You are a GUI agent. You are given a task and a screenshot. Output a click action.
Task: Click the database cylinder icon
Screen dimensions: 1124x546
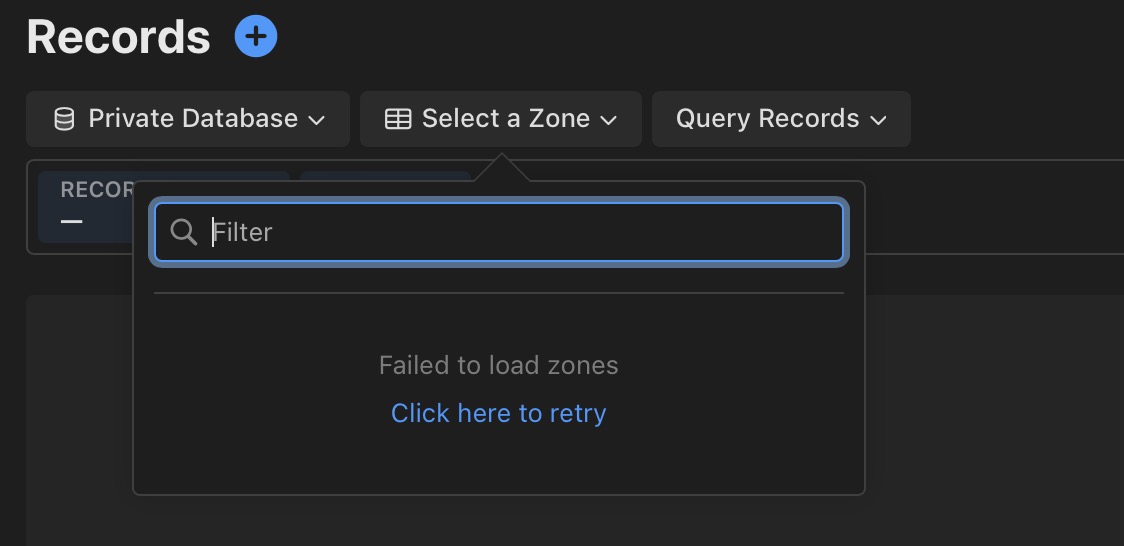pyautogui.click(x=65, y=119)
